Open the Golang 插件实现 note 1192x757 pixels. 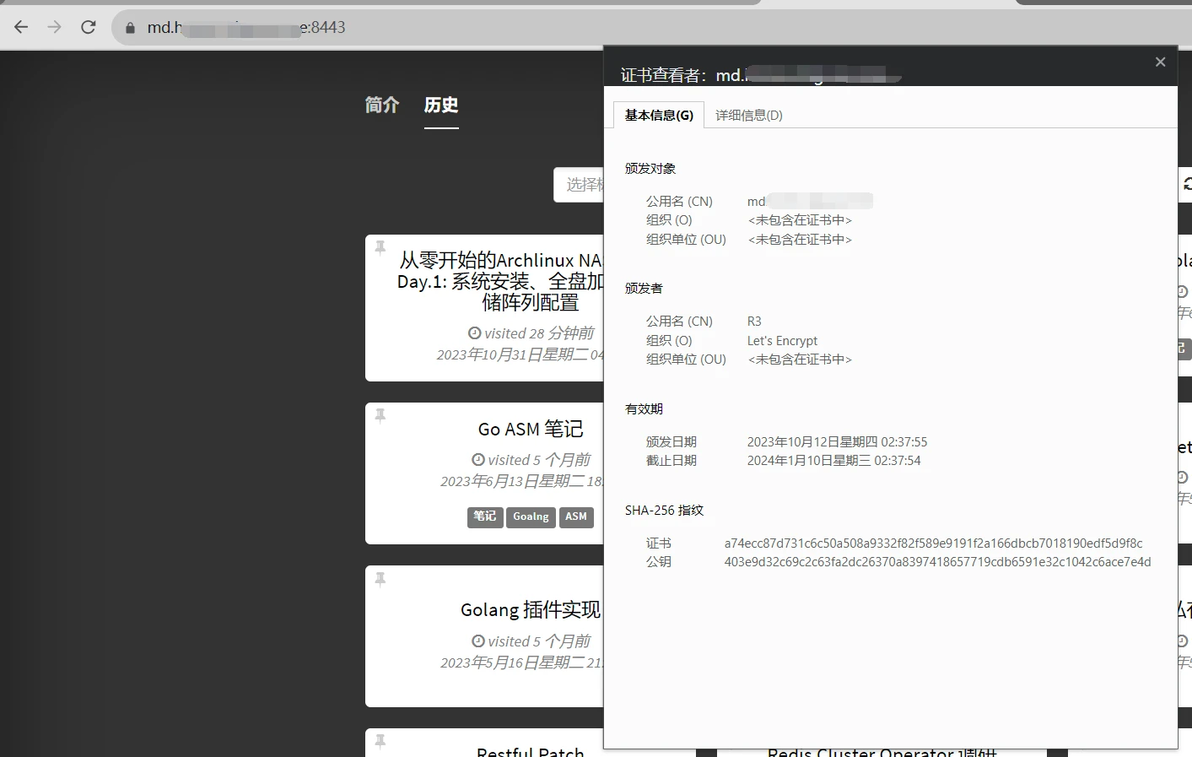[531, 610]
